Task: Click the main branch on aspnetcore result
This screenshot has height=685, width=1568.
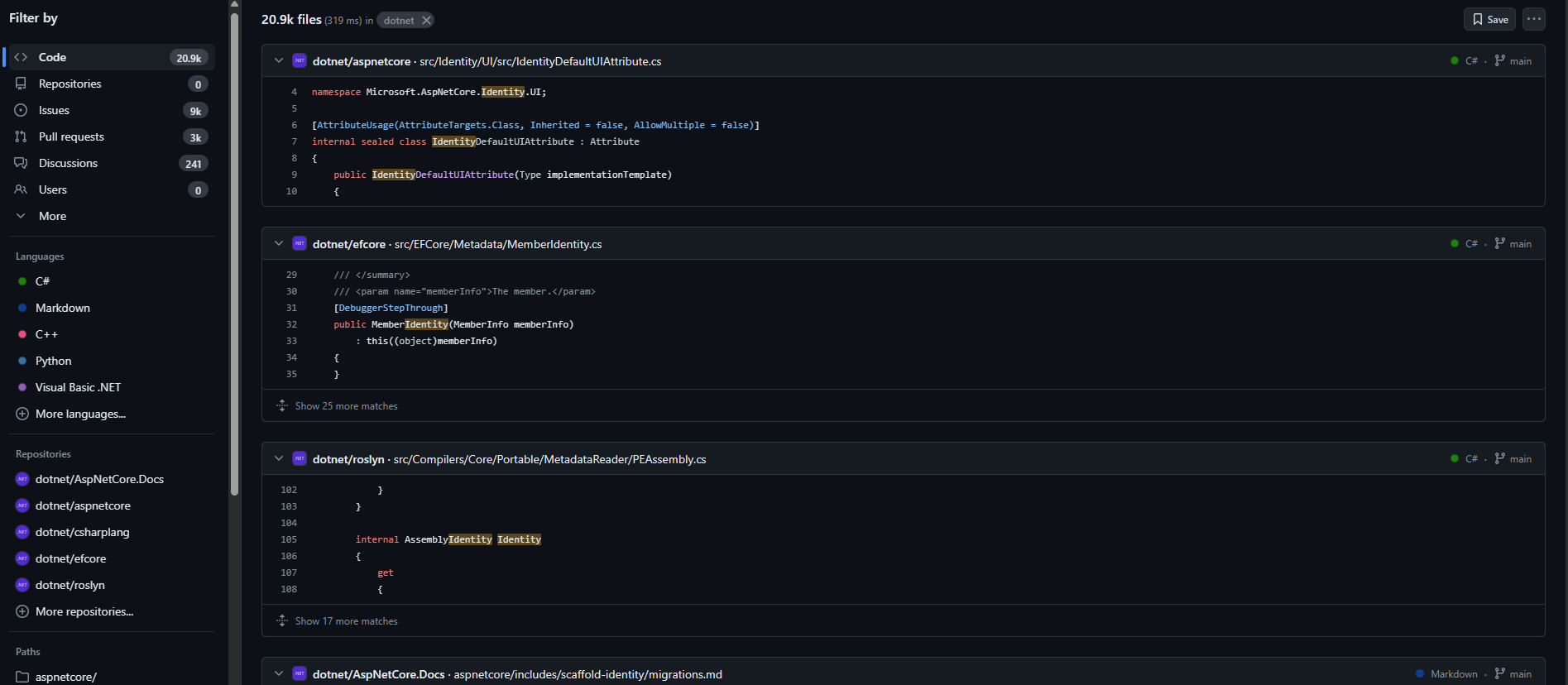Action: pos(1513,61)
